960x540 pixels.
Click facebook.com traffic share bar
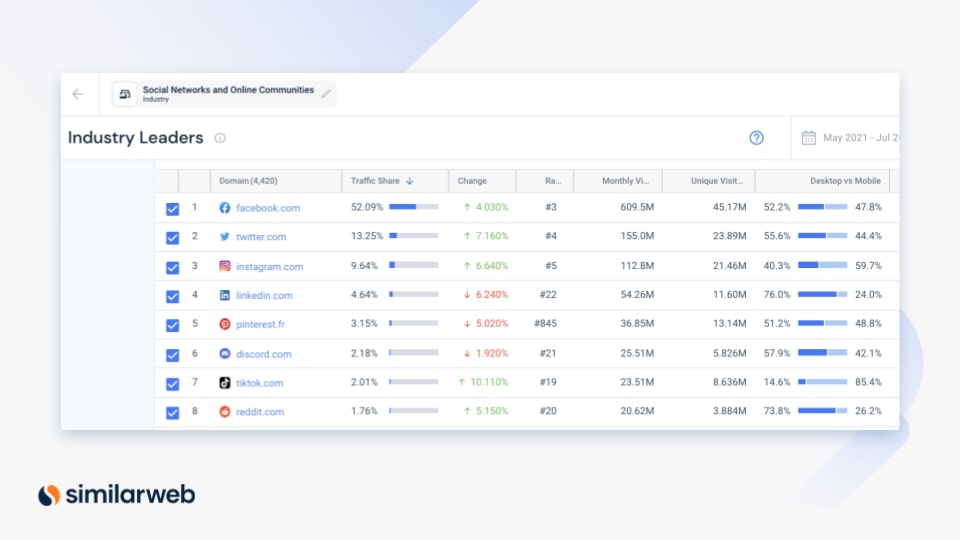coord(413,207)
